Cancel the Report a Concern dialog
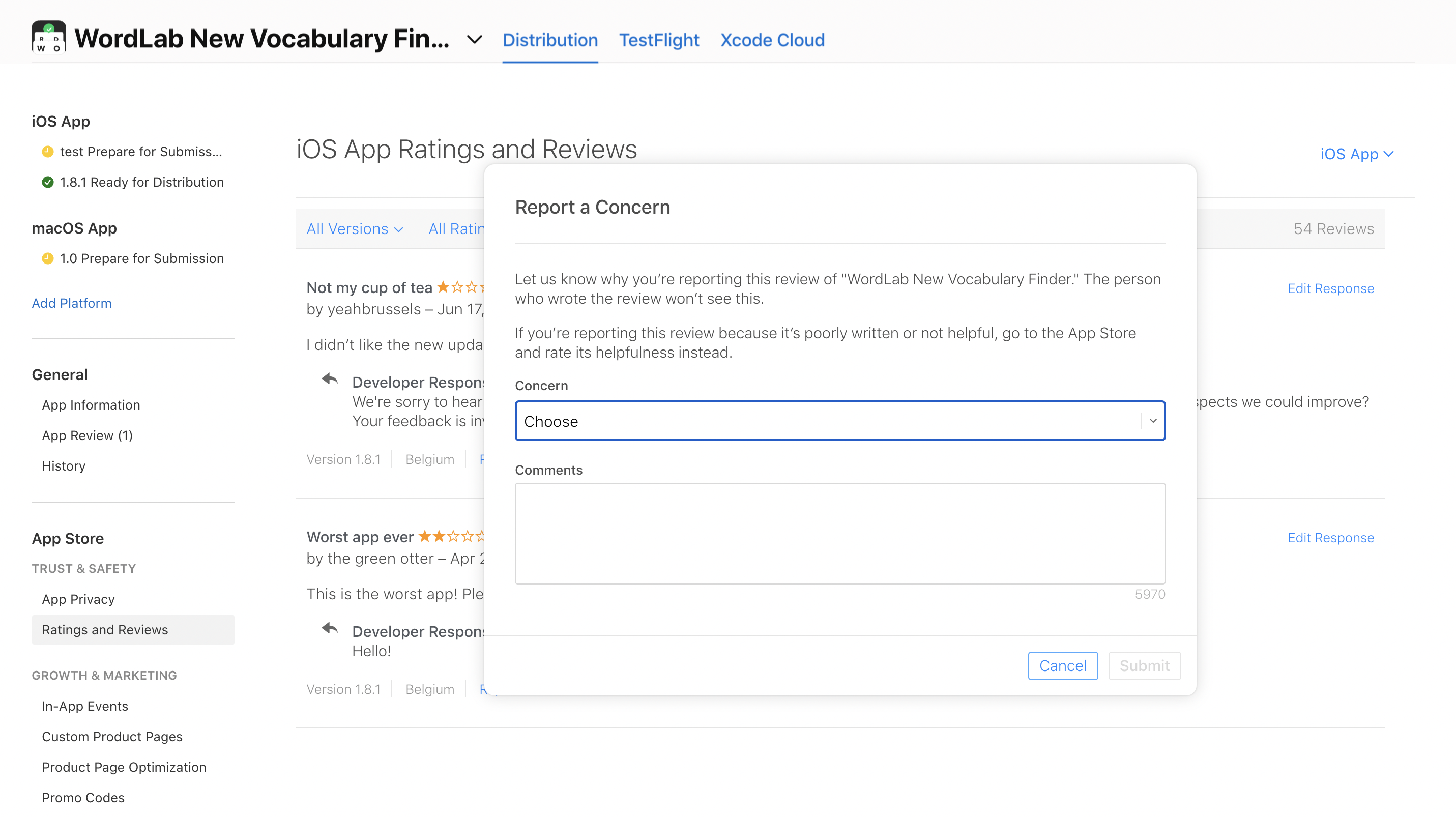 1063,665
